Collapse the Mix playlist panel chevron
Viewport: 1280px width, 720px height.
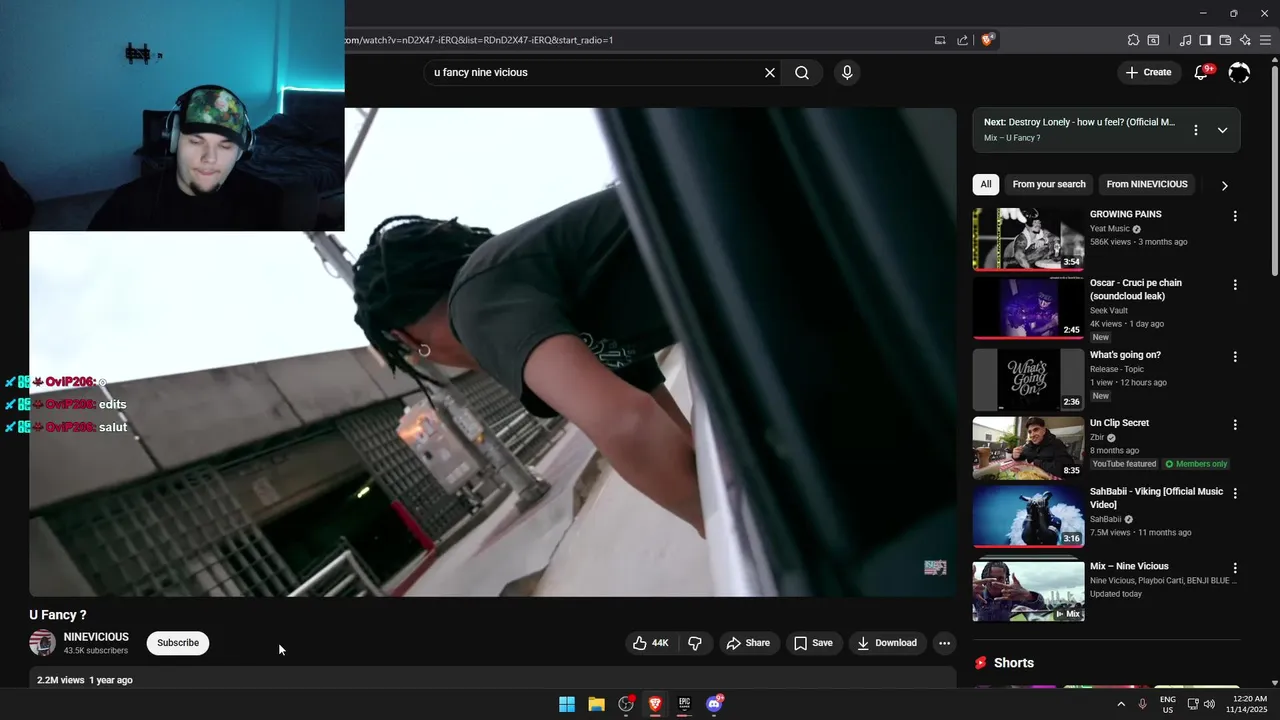[1222, 130]
